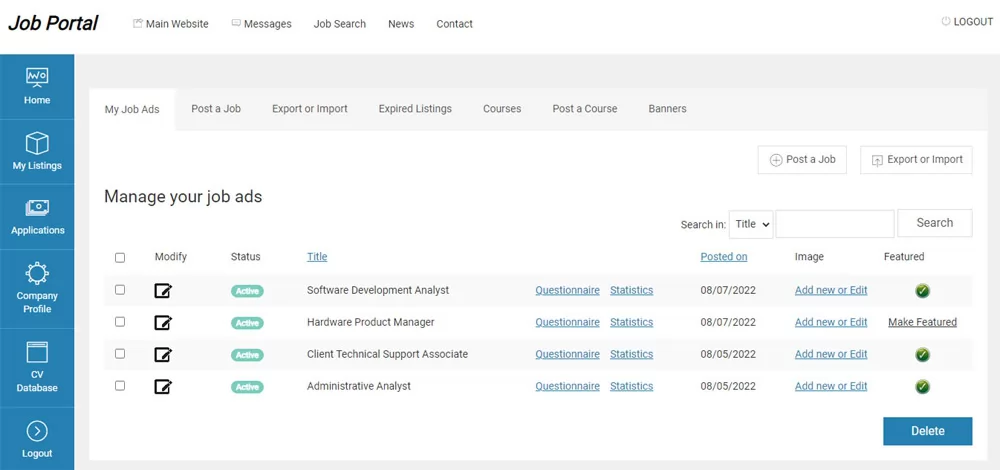Go to Applications in sidebar

coord(37,217)
